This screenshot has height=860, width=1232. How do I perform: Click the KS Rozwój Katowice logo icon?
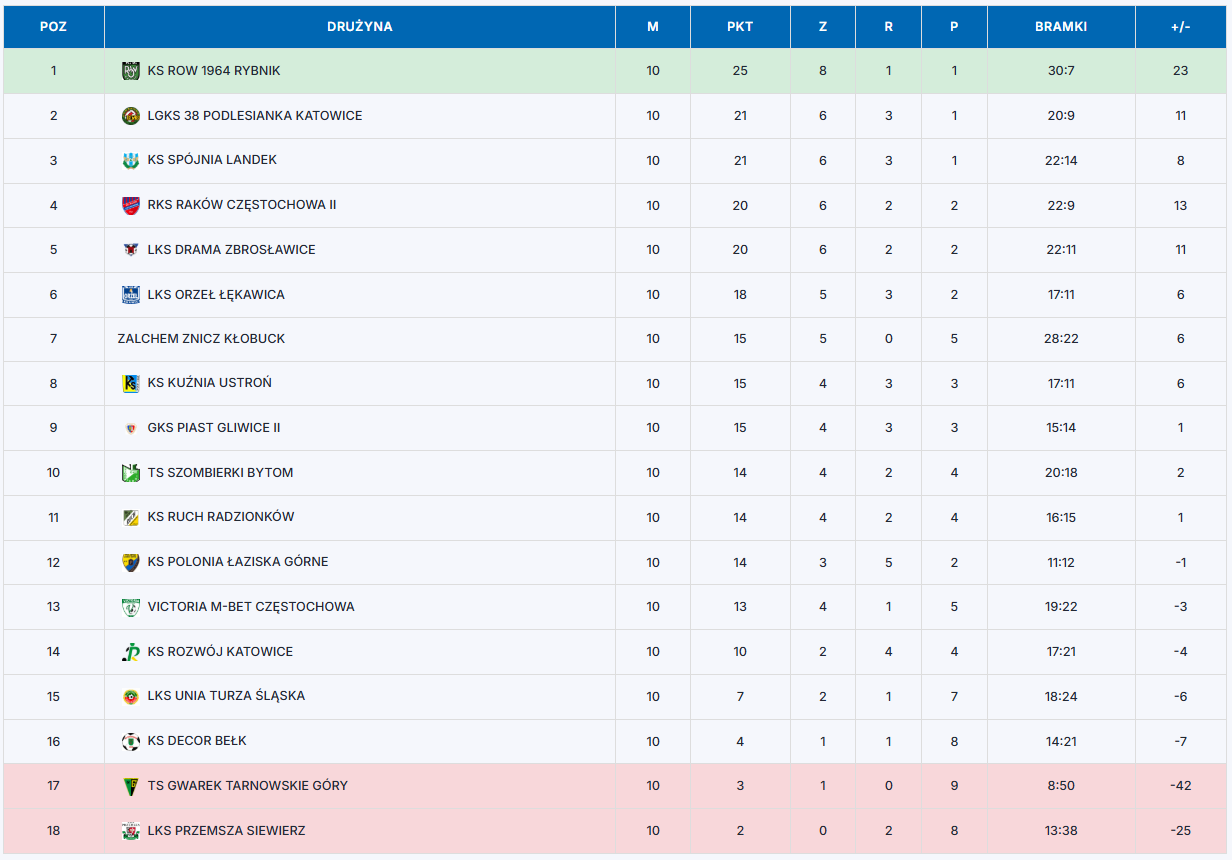130,652
